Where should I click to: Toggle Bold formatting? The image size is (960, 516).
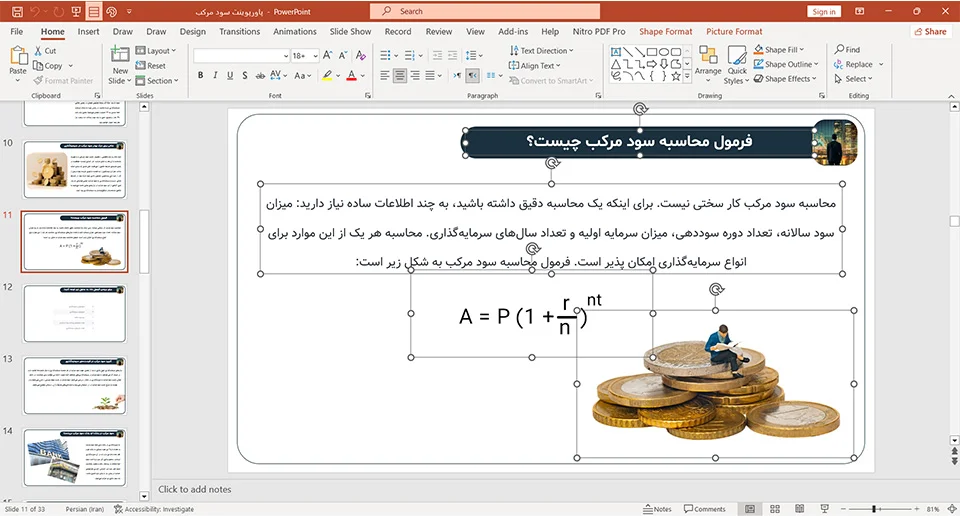200,75
